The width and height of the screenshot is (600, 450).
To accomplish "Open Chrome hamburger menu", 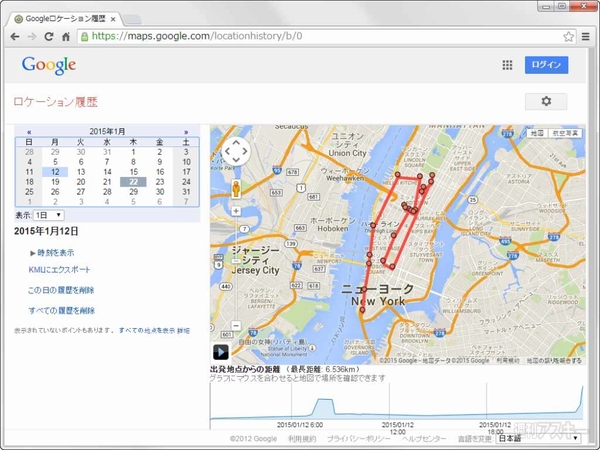I will (x=585, y=36).
